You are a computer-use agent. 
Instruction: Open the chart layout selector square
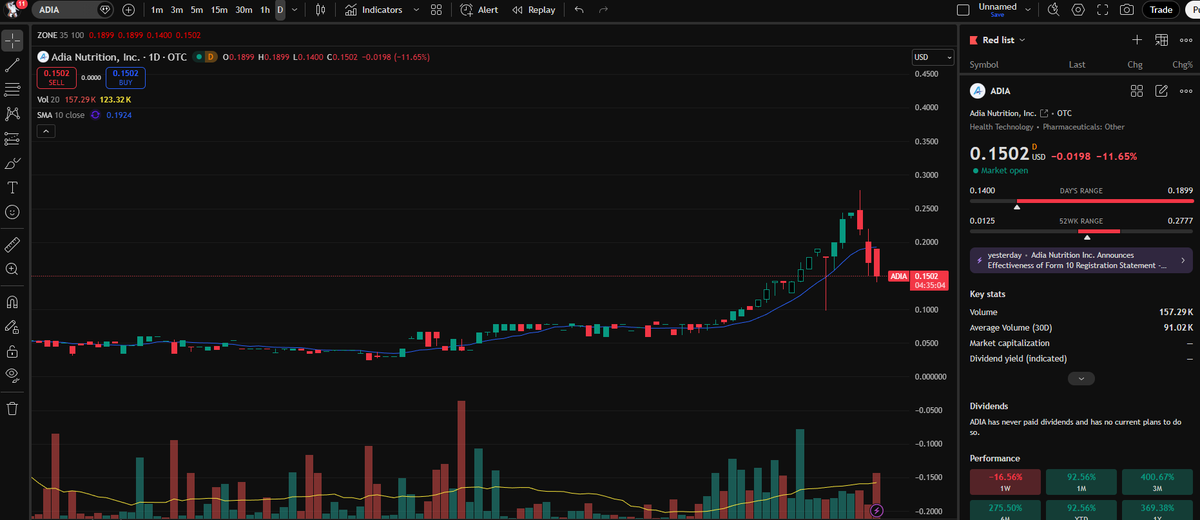pyautogui.click(x=963, y=10)
